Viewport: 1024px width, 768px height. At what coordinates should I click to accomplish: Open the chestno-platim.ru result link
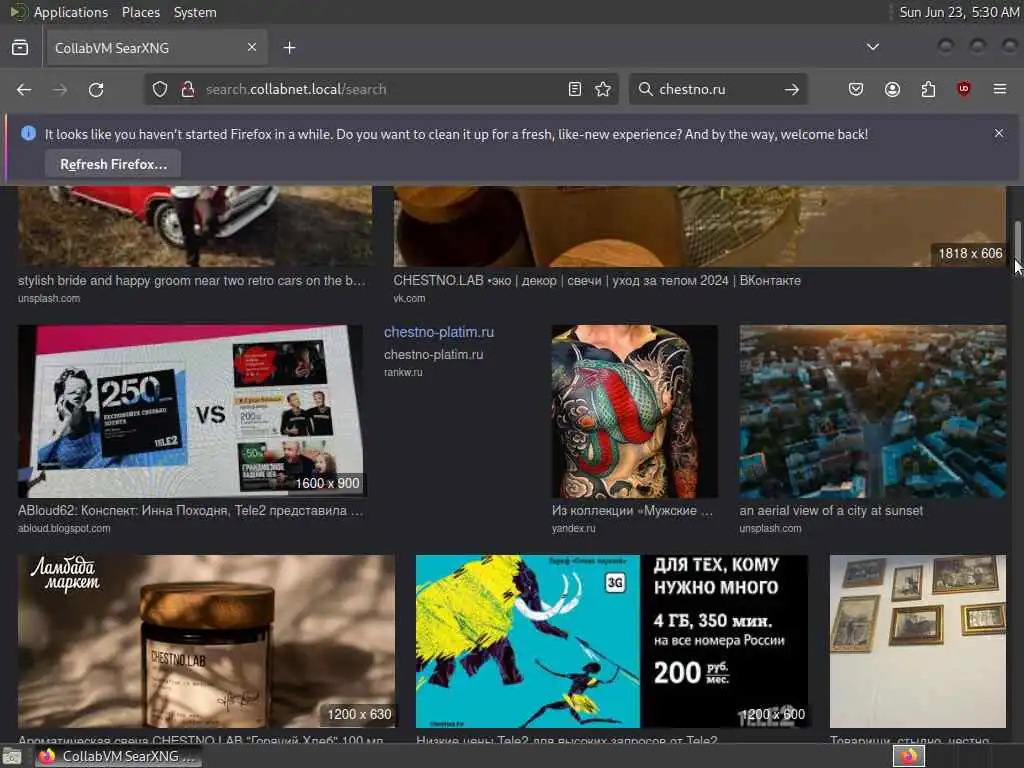coord(439,332)
